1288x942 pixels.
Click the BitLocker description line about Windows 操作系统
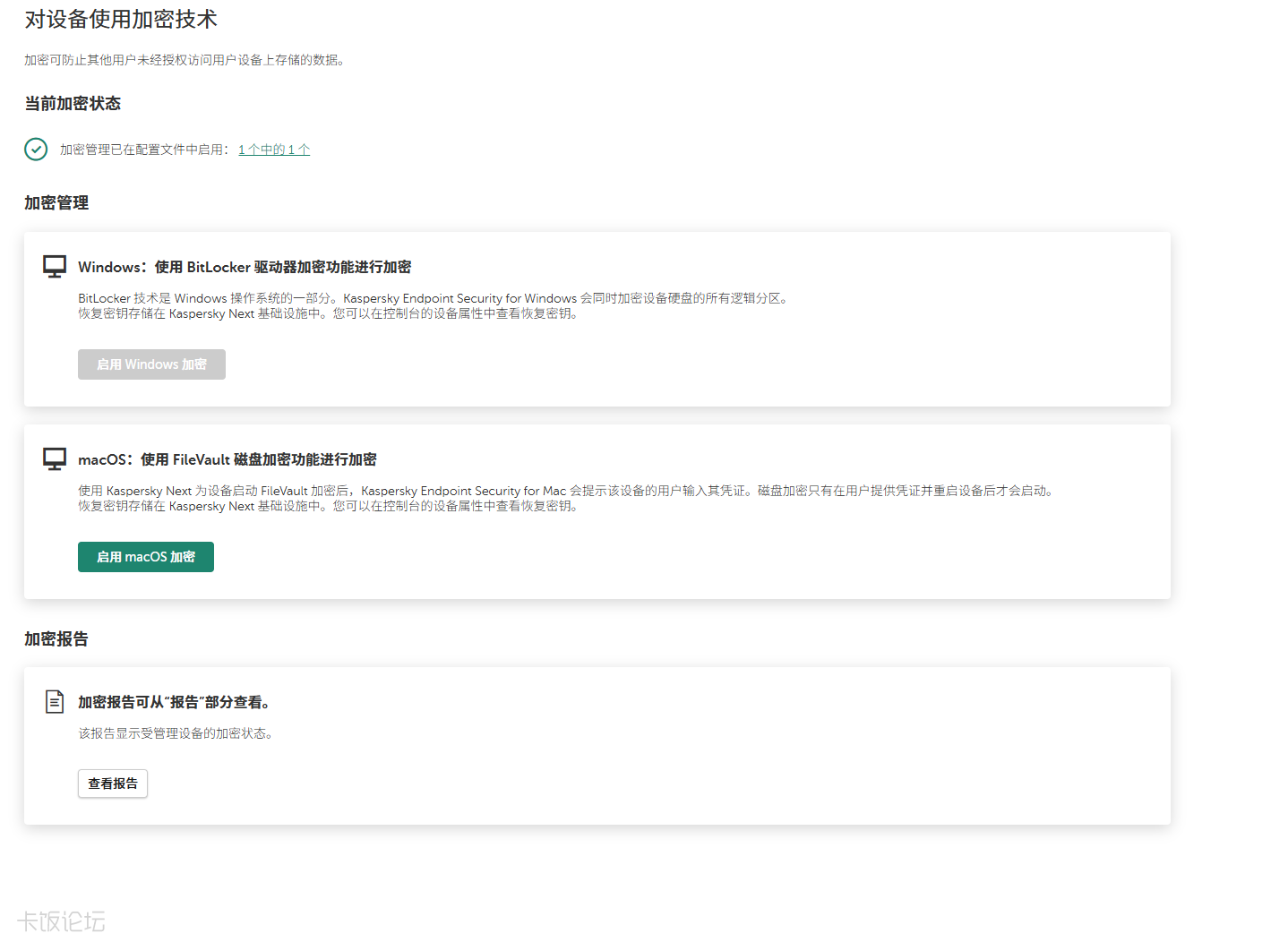point(434,298)
